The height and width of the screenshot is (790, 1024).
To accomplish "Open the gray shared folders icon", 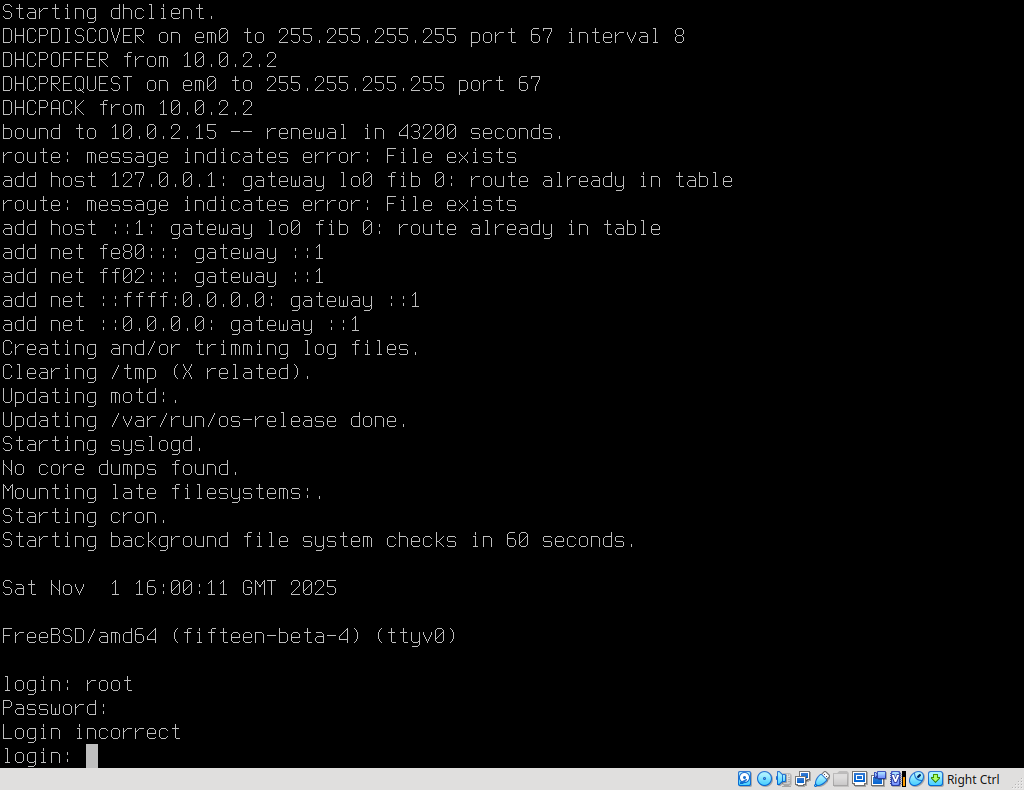I will [x=840, y=779].
